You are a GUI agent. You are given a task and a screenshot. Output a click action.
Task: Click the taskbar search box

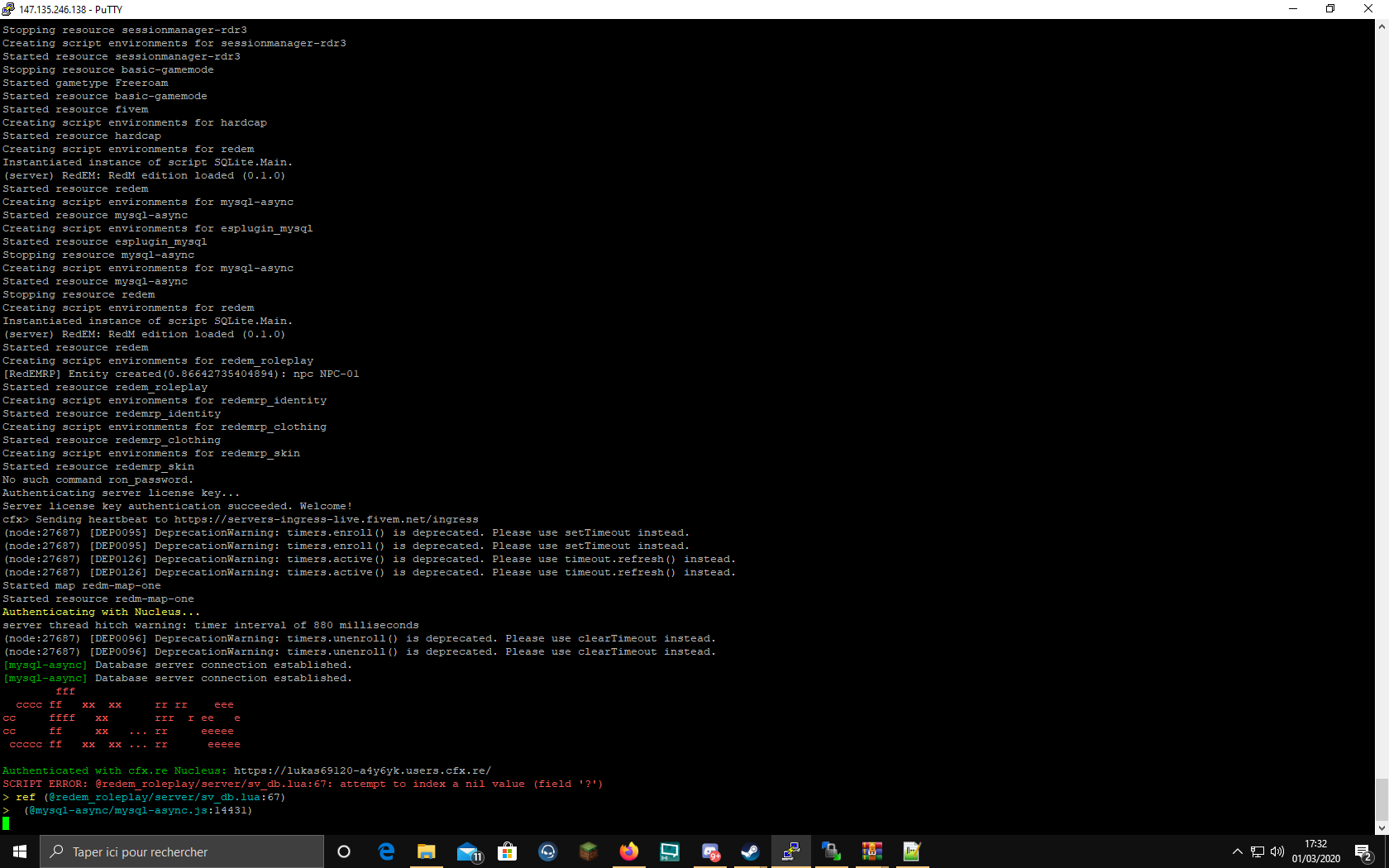coord(182,851)
